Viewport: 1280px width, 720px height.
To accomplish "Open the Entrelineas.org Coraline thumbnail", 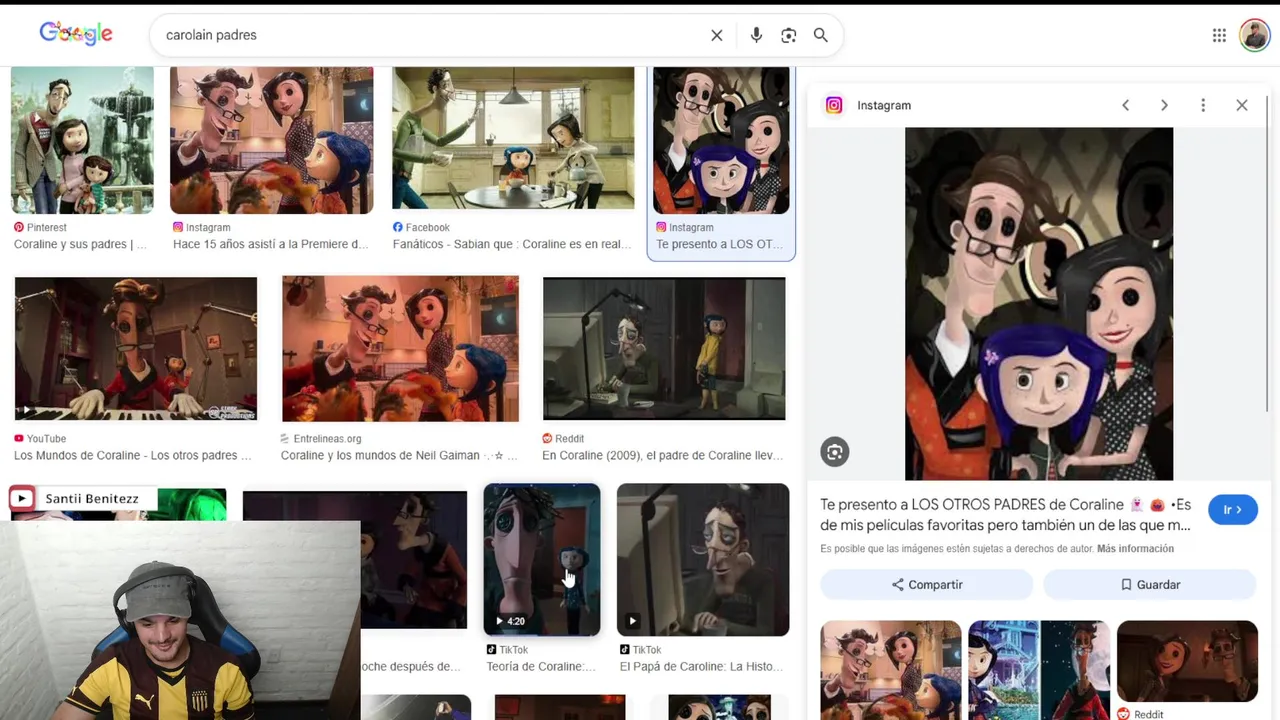I will click(400, 349).
